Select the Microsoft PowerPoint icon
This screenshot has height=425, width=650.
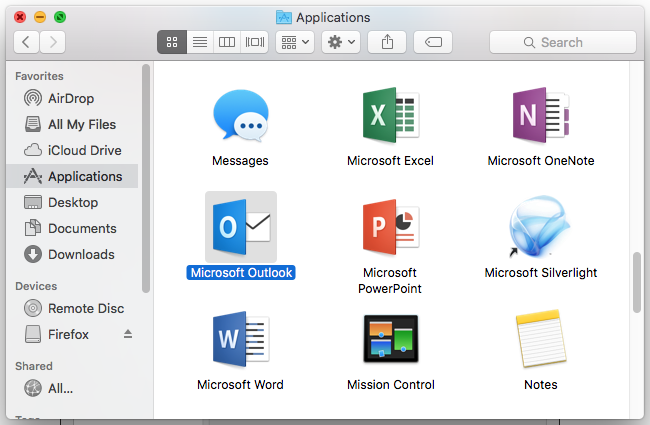[391, 227]
